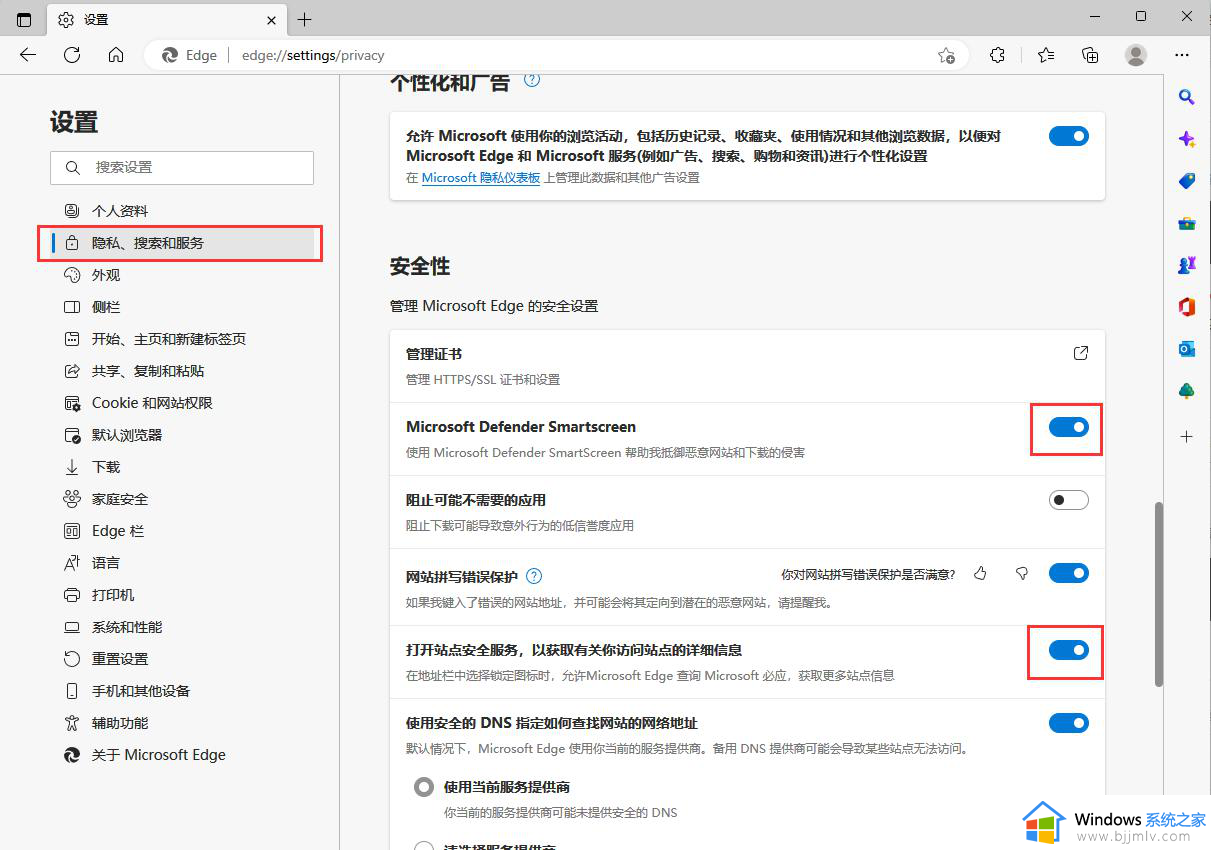Image resolution: width=1211 pixels, height=850 pixels.
Task: Add page to favorites star icon
Action: coord(946,56)
